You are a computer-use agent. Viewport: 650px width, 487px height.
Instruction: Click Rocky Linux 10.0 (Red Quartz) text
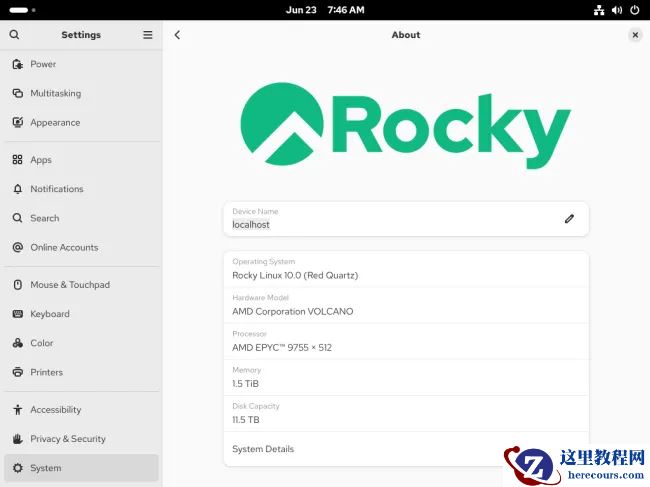coord(295,275)
